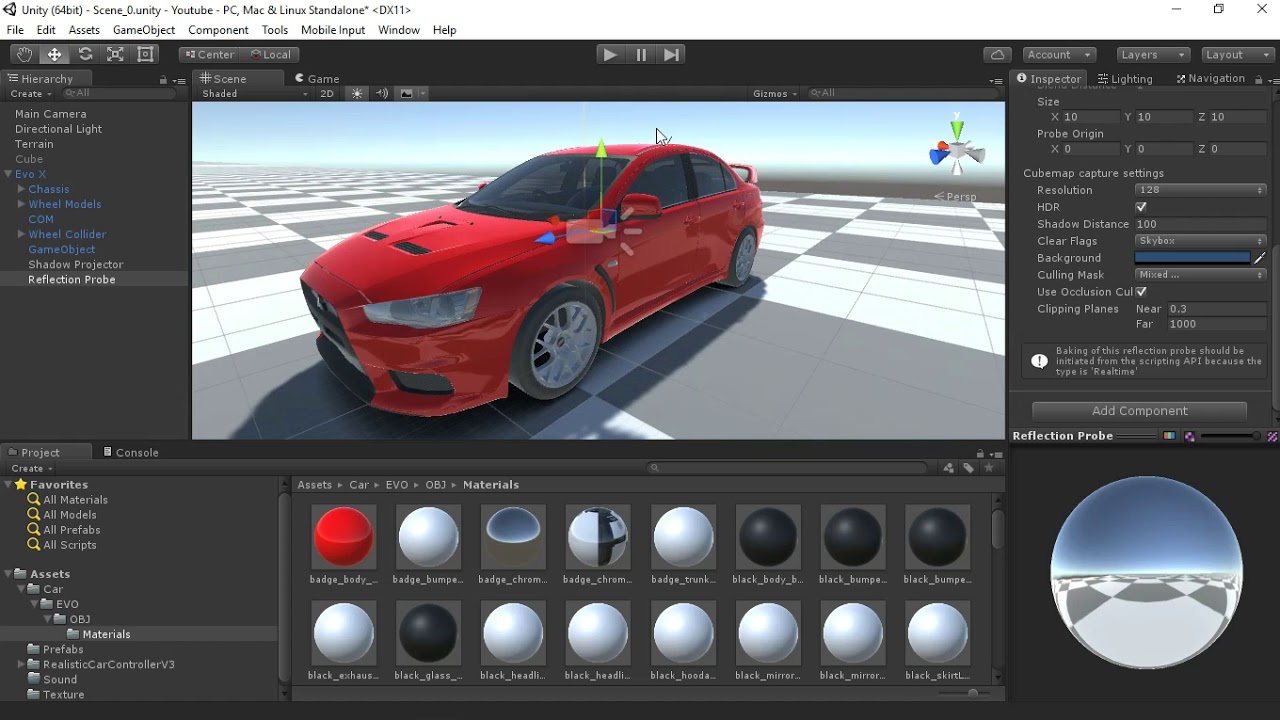
Task: Toggle scene audio speaker icon
Action: click(382, 93)
